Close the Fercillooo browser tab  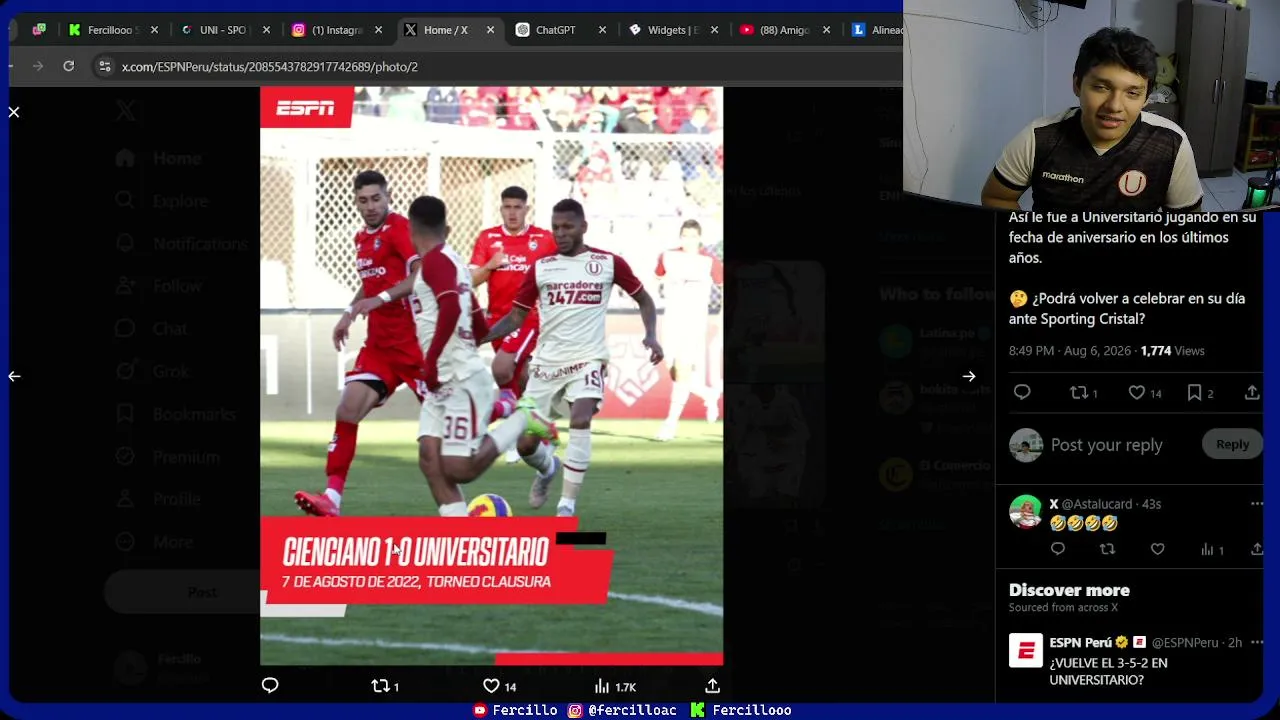point(154,30)
